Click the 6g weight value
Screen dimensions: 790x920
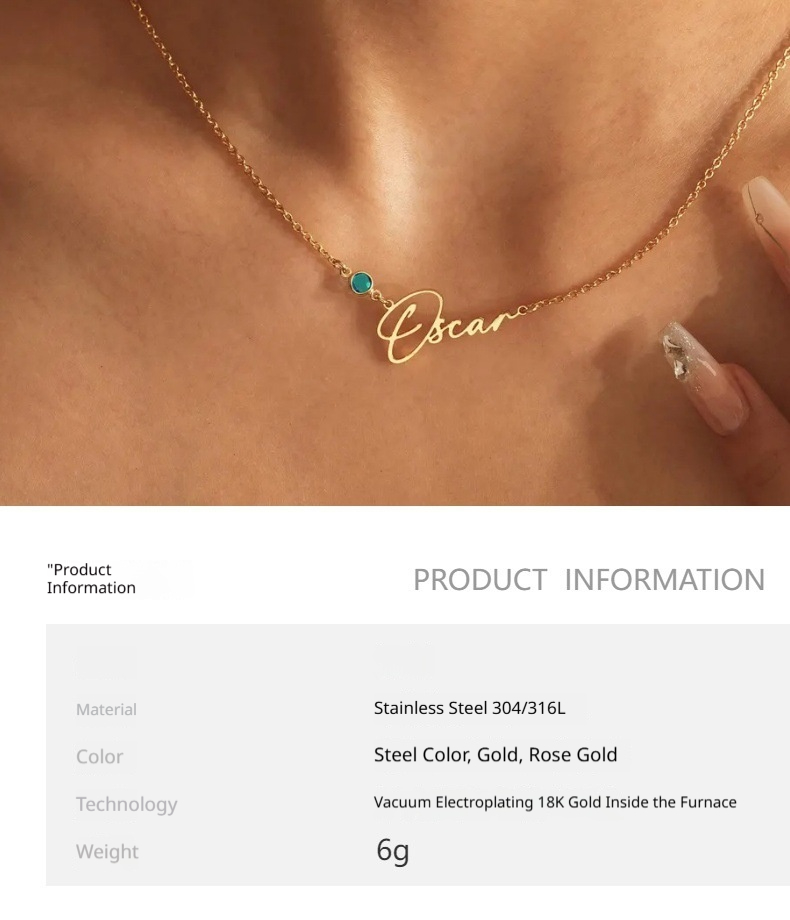pyautogui.click(x=393, y=850)
